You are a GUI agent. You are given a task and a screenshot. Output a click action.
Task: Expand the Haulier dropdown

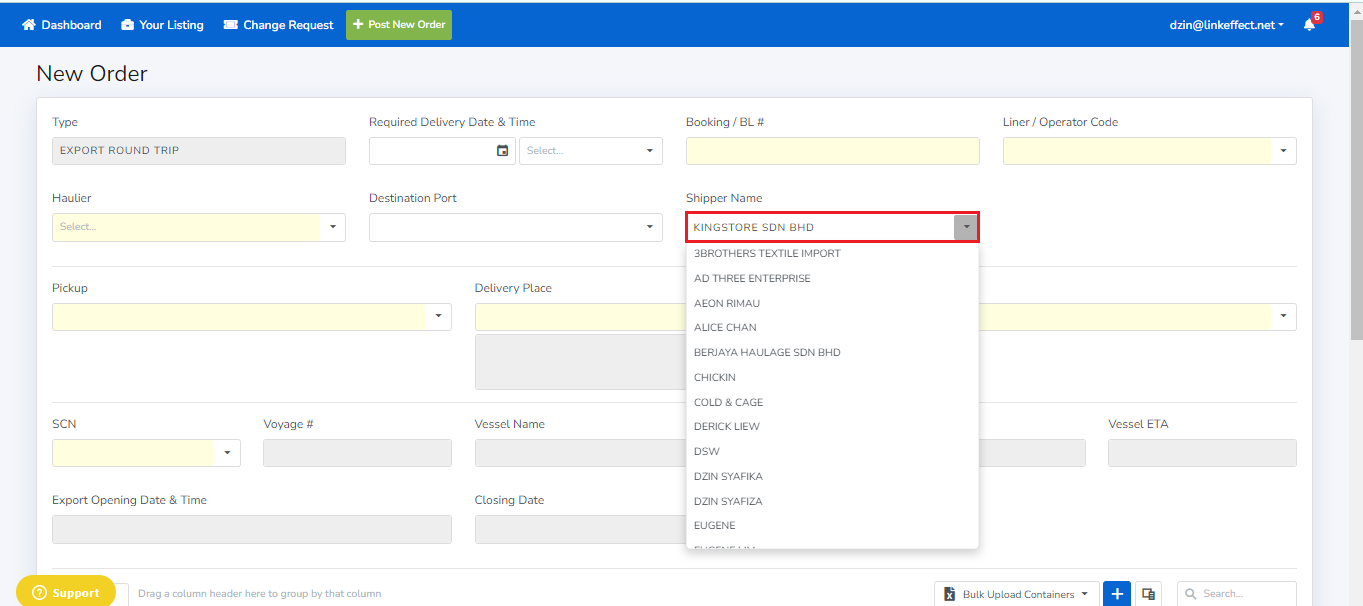(x=332, y=227)
